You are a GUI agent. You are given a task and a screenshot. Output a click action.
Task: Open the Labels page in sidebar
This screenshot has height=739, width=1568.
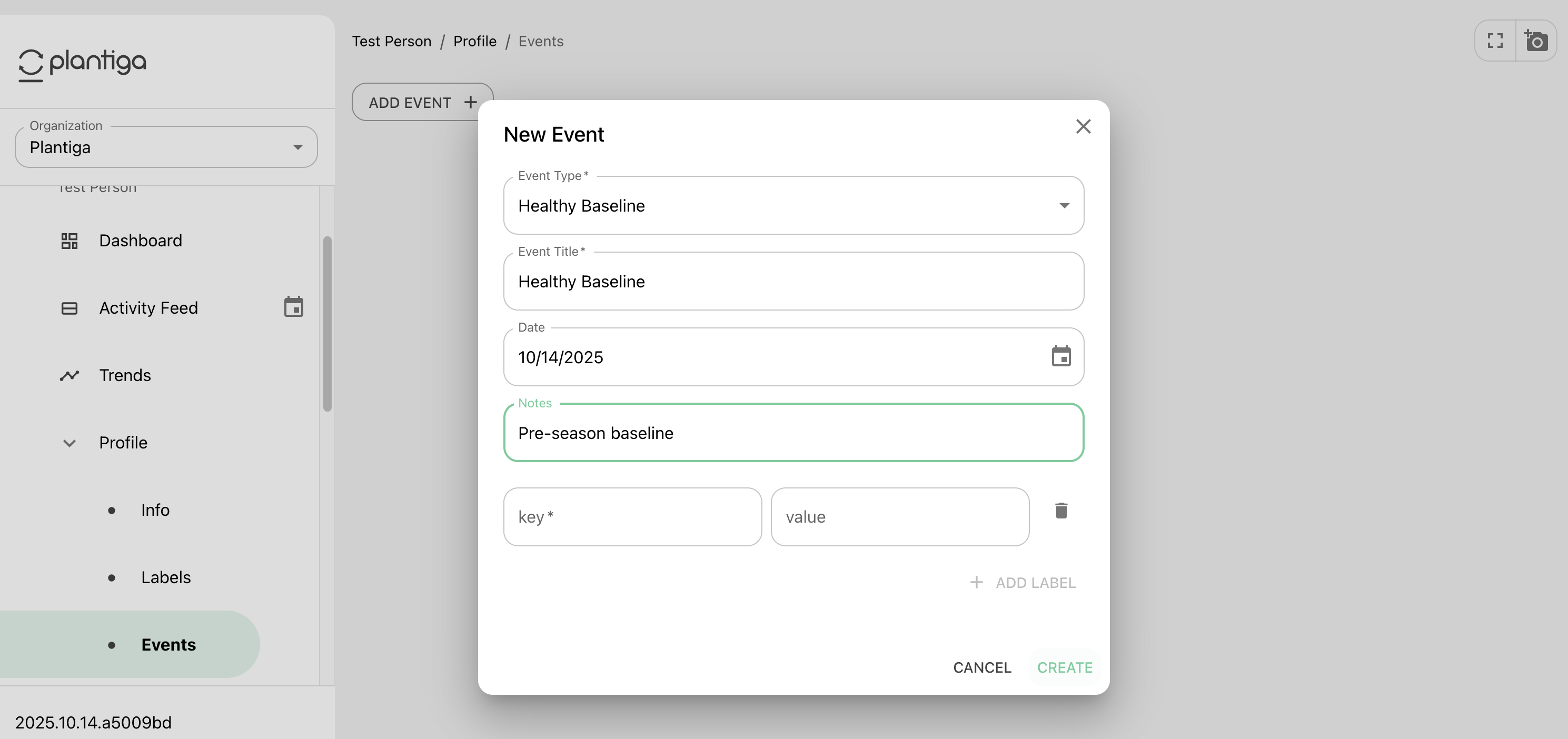pyautogui.click(x=165, y=577)
